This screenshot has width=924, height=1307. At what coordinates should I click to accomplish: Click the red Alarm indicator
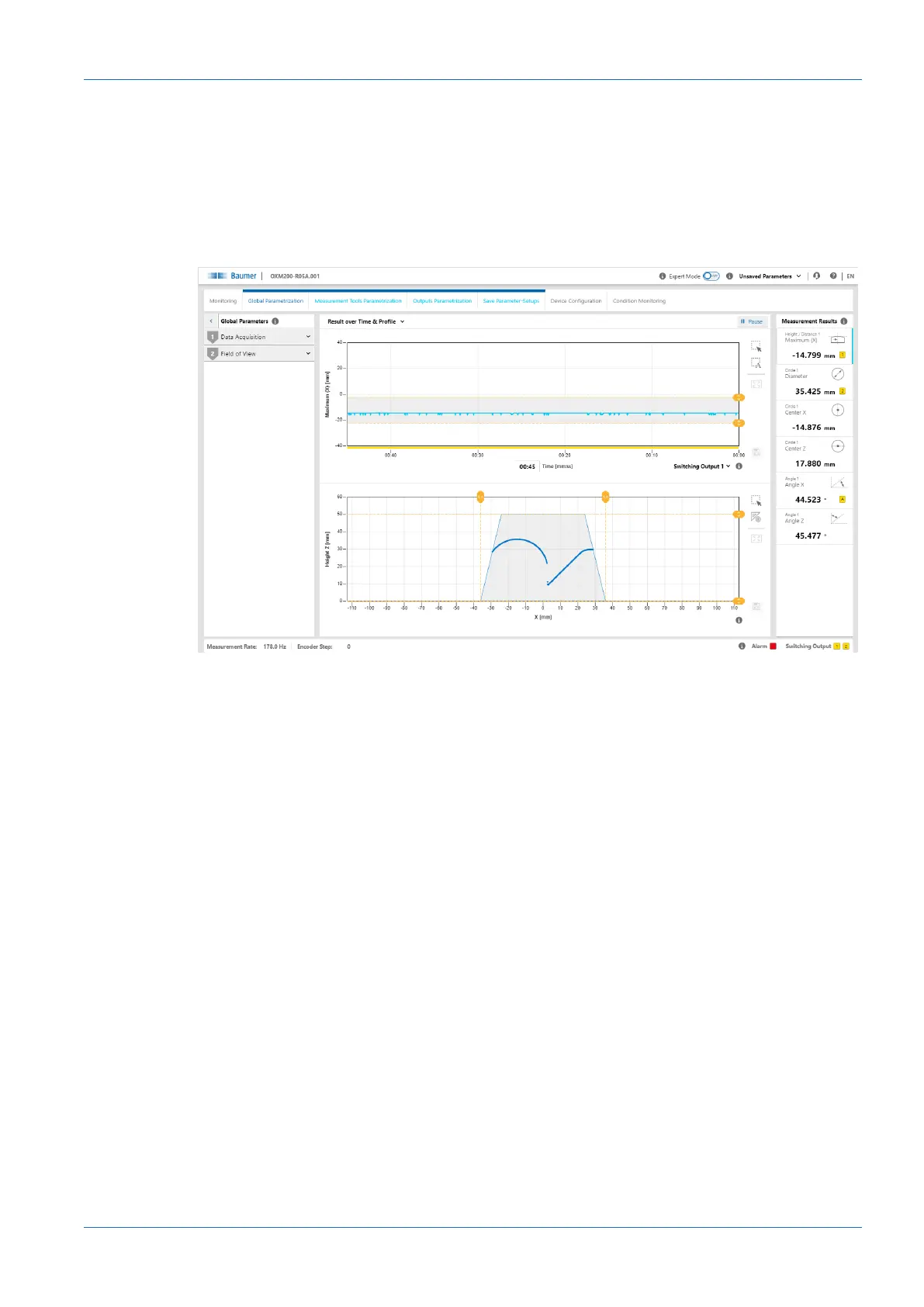(773, 646)
